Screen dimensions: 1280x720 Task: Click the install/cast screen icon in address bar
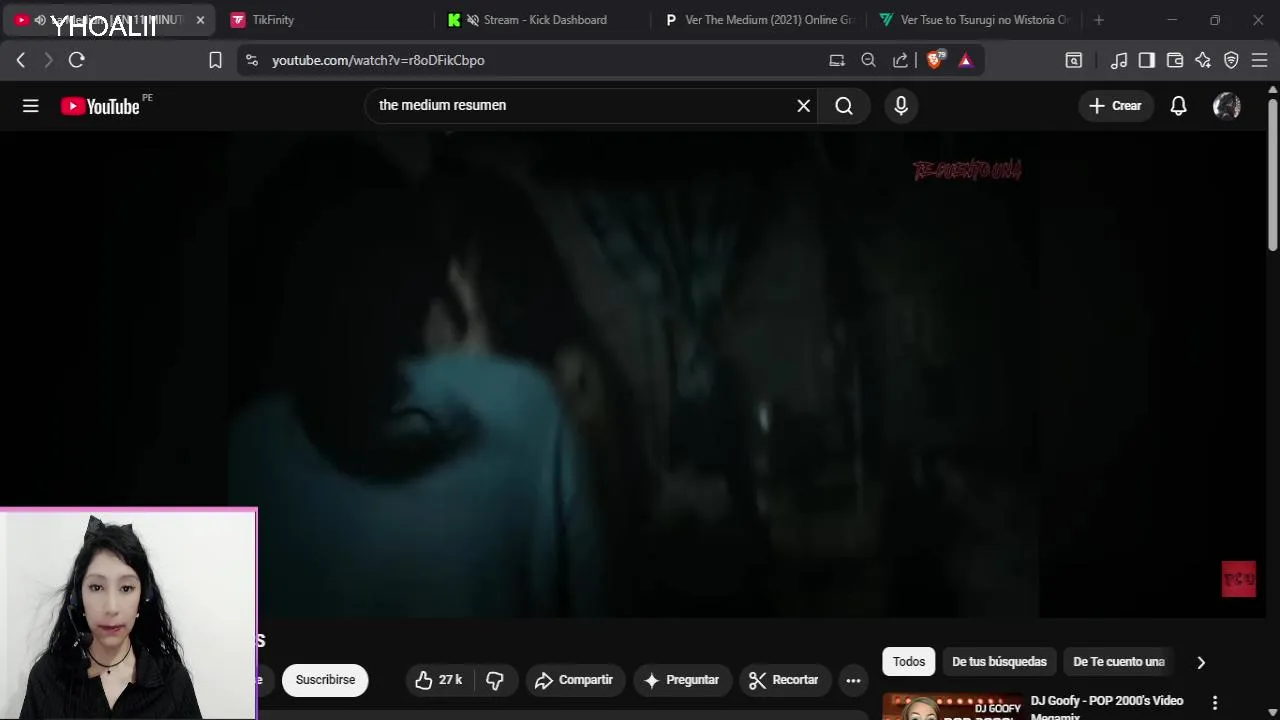pyautogui.click(x=837, y=60)
